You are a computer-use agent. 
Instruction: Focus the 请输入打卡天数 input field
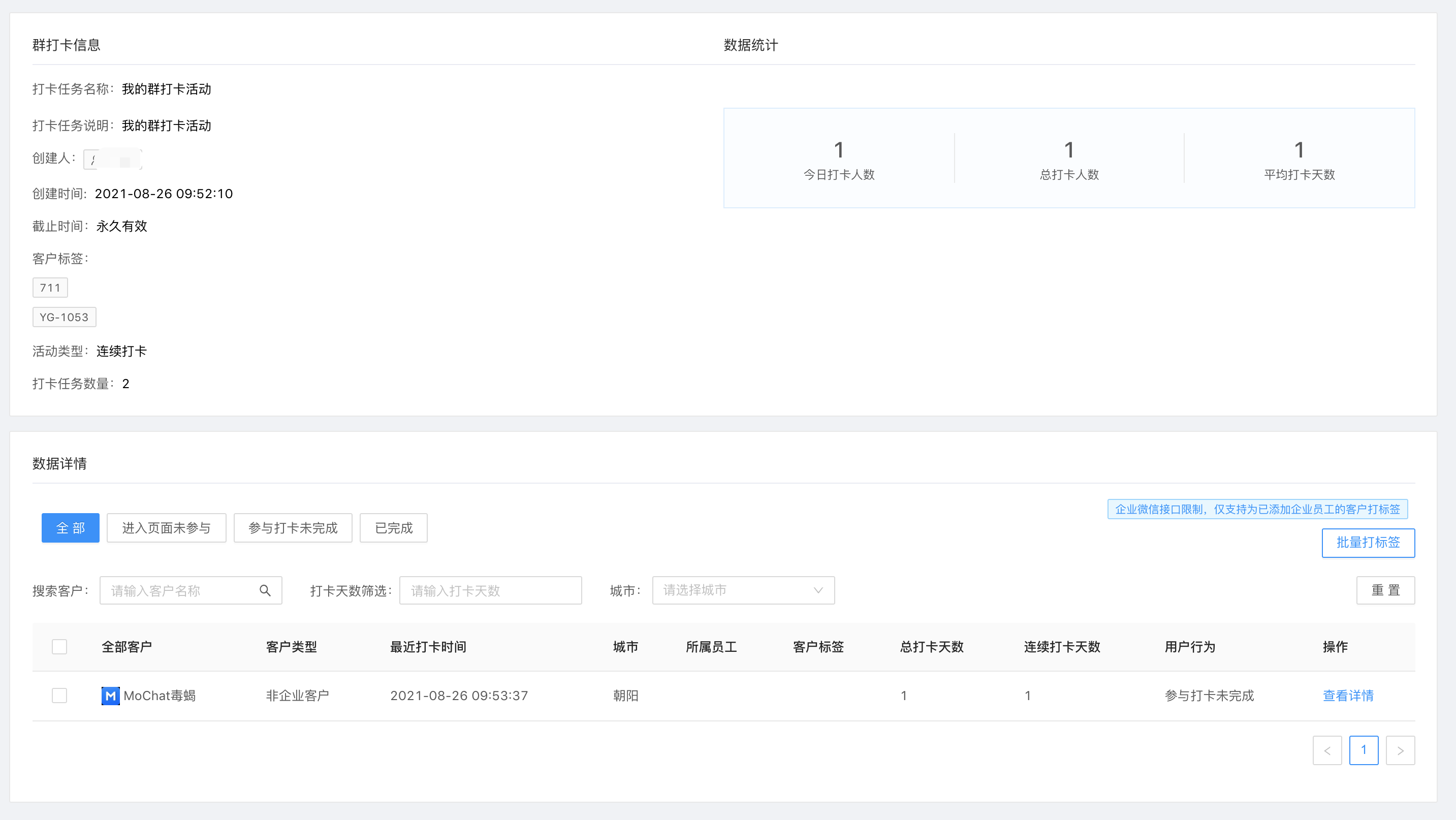[490, 590]
